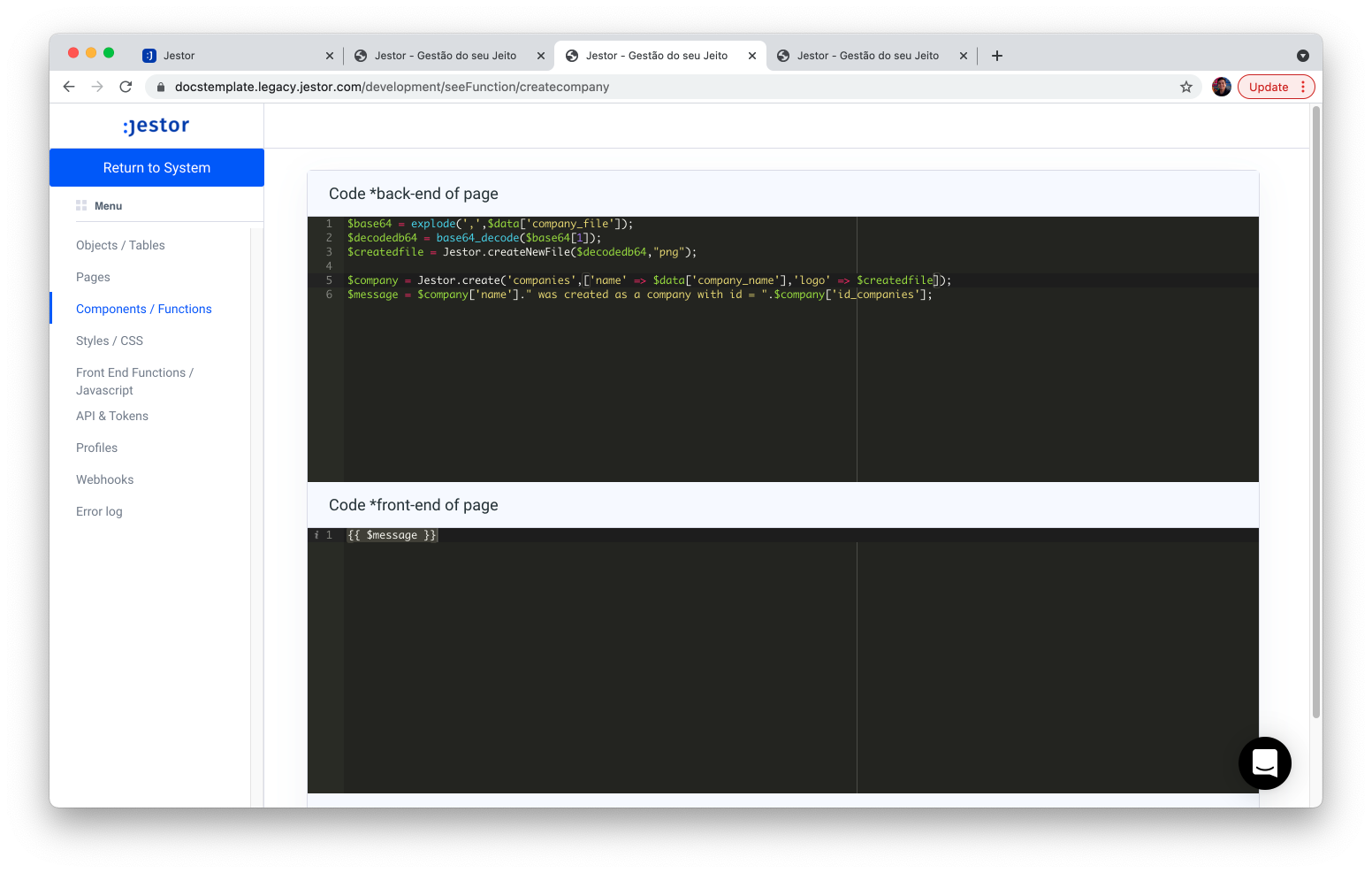Reload the current page
The width and height of the screenshot is (1372, 873).
pyautogui.click(x=126, y=87)
